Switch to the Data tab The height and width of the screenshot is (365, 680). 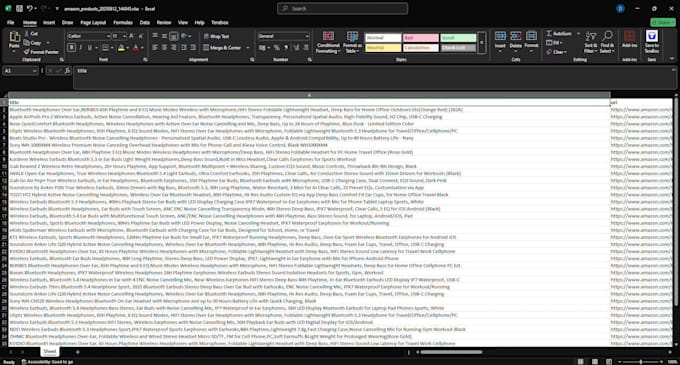pos(145,23)
